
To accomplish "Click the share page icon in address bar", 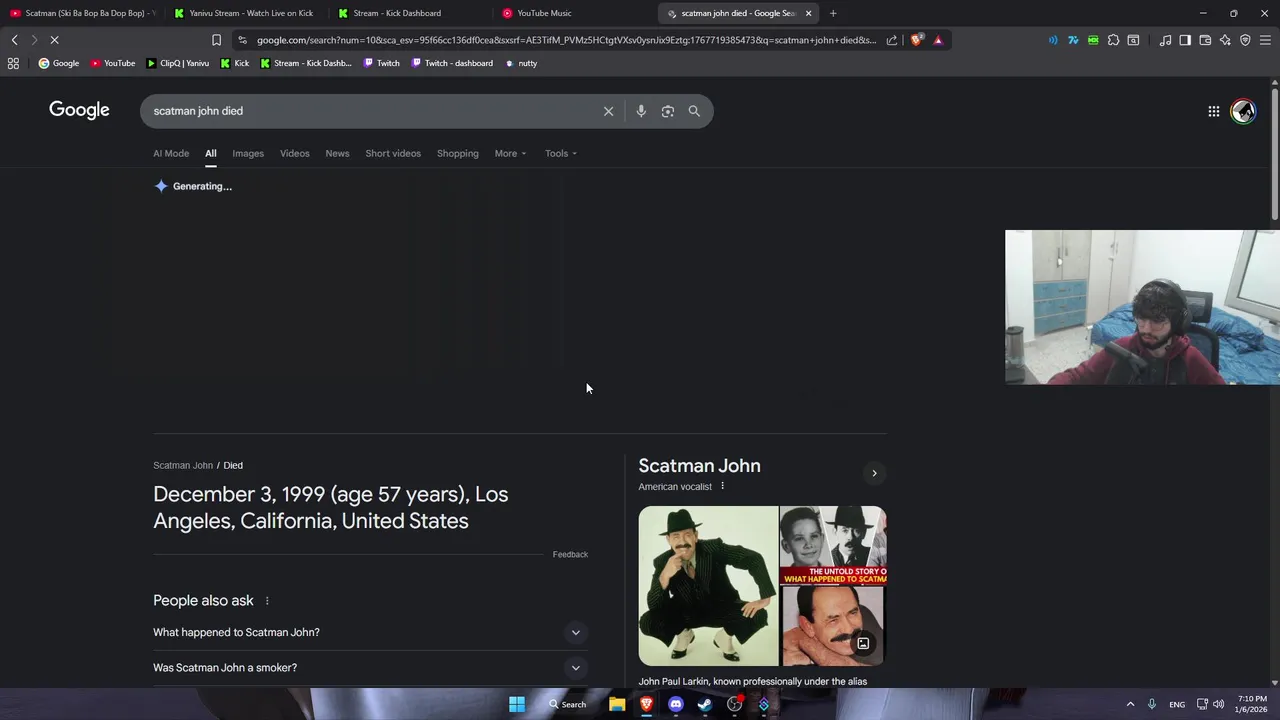I will [x=892, y=40].
